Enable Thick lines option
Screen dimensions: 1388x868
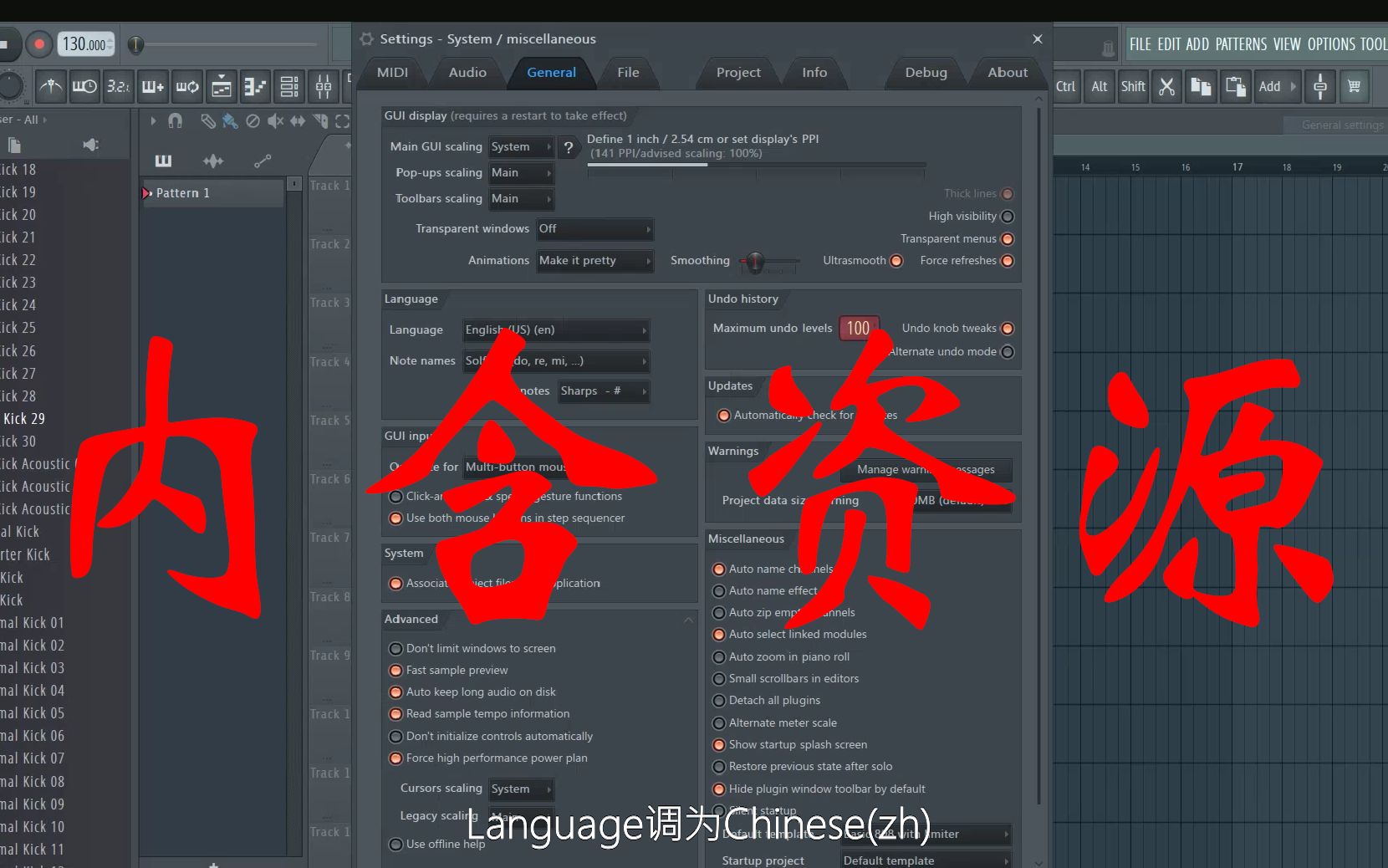[x=1008, y=193]
